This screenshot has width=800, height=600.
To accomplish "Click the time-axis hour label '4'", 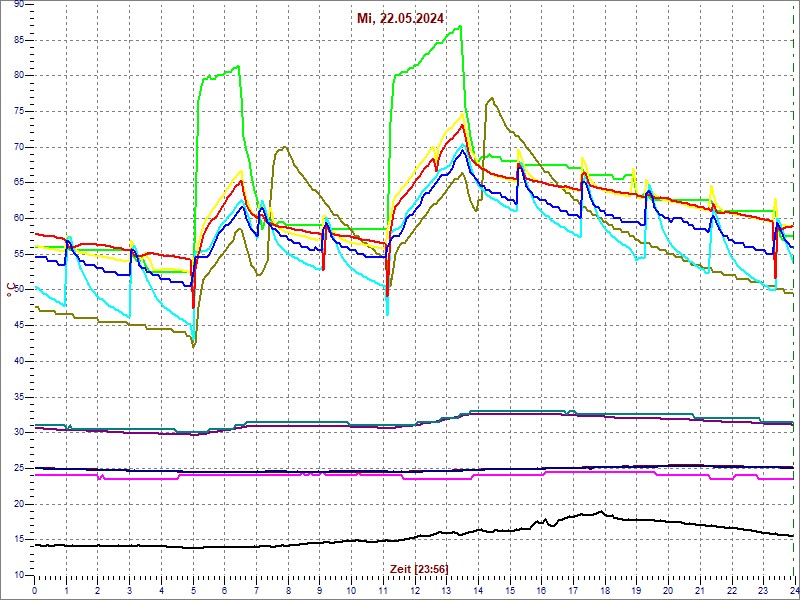I will tap(161, 590).
